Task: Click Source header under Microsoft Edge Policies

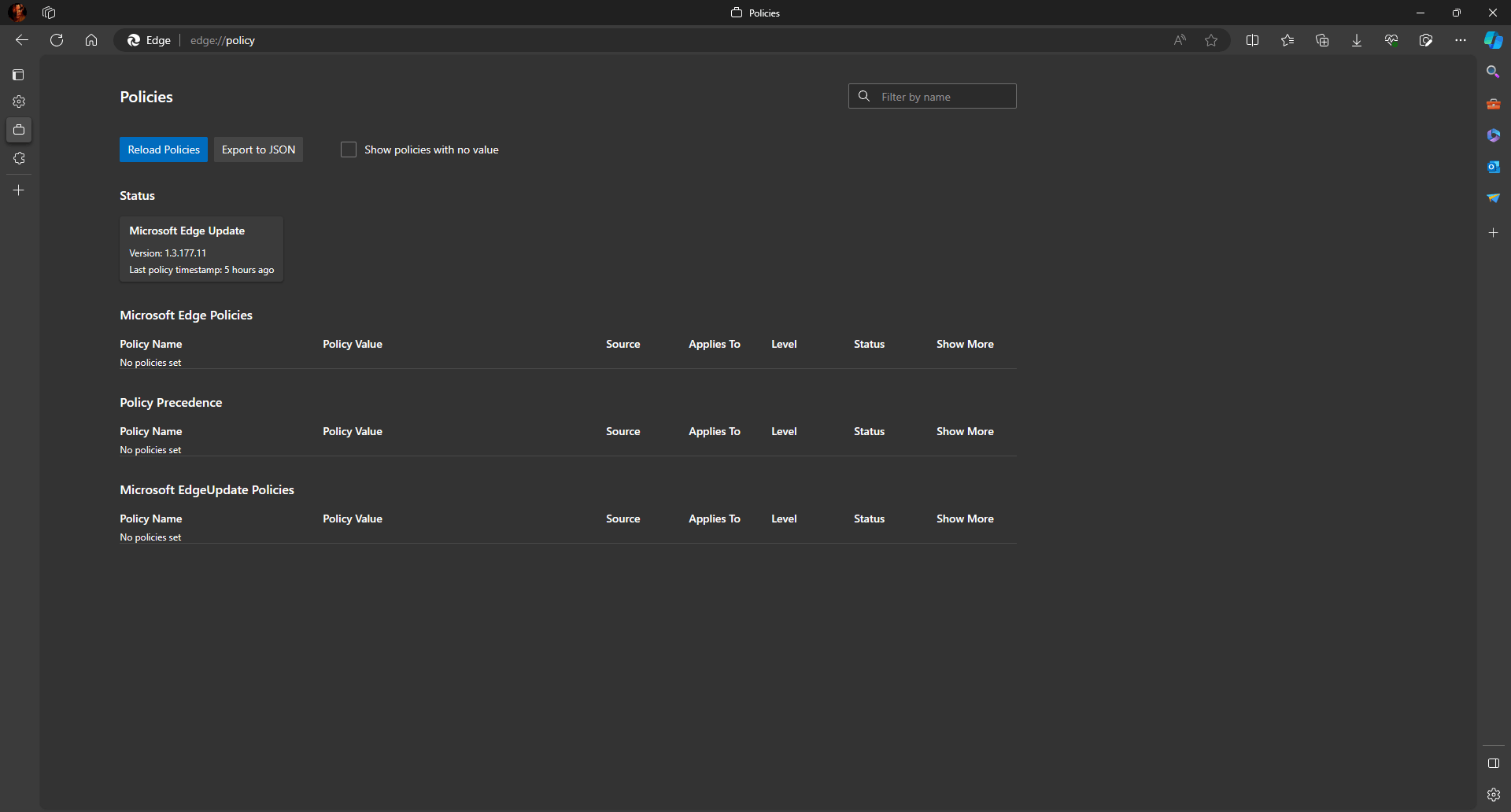Action: 623,344
